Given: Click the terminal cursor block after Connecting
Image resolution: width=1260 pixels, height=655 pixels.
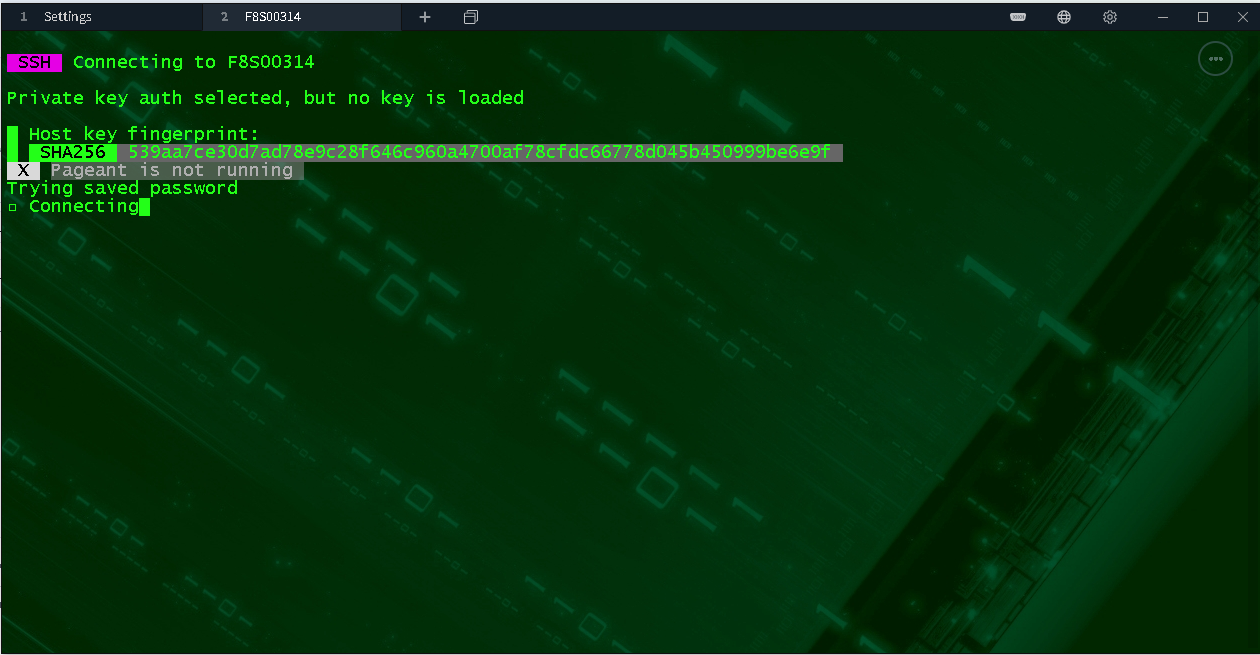Looking at the screenshot, I should (145, 207).
